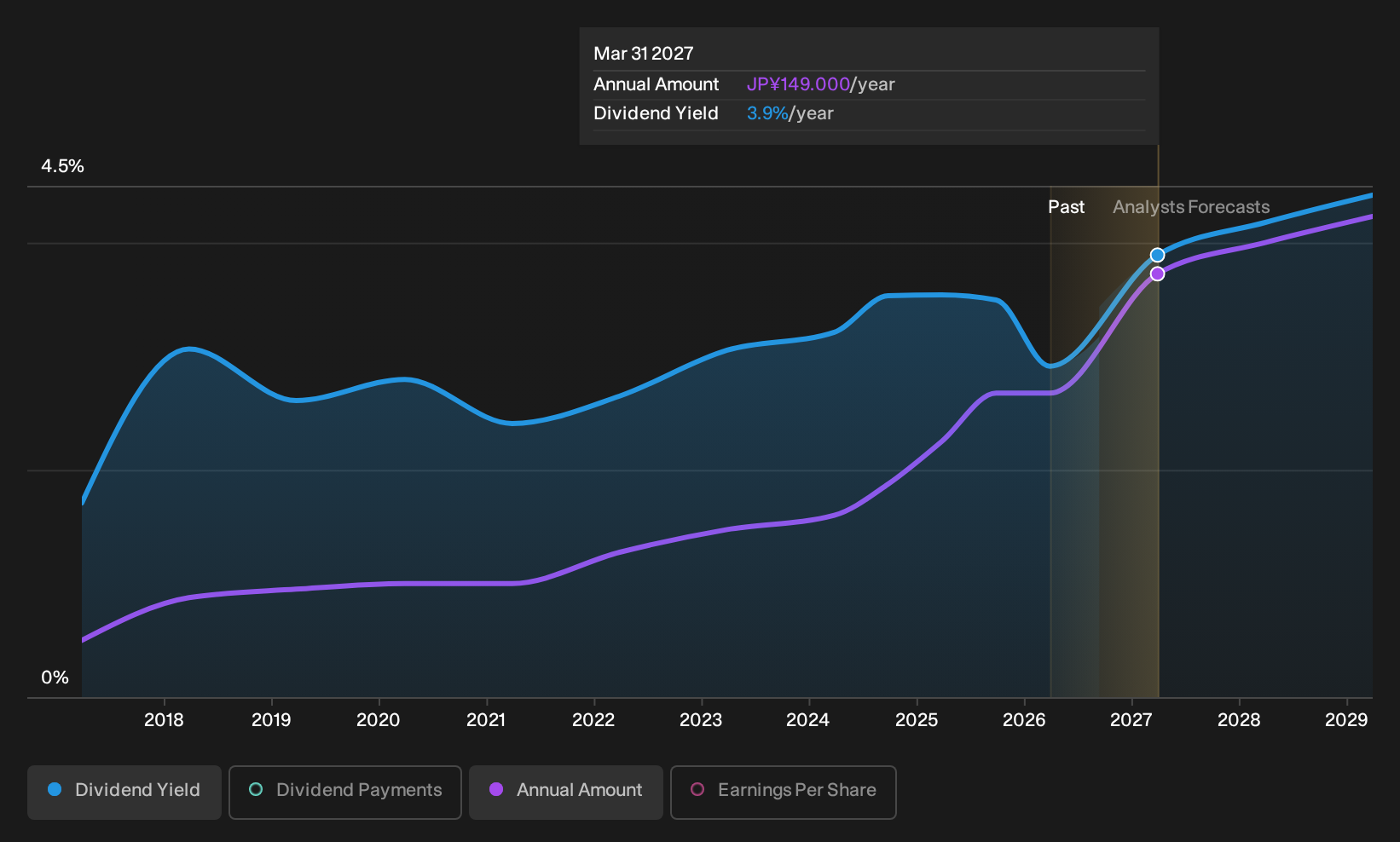
Task: Click the 2020 x-axis label
Action: (x=378, y=720)
